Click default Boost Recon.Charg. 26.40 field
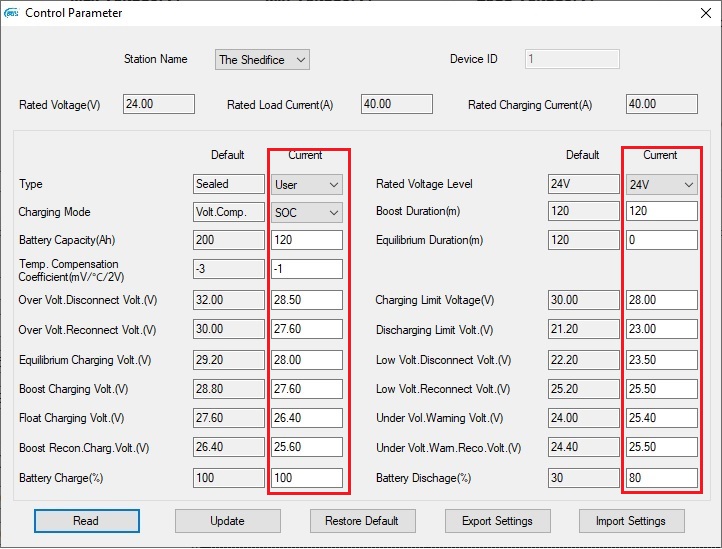 [x=229, y=447]
